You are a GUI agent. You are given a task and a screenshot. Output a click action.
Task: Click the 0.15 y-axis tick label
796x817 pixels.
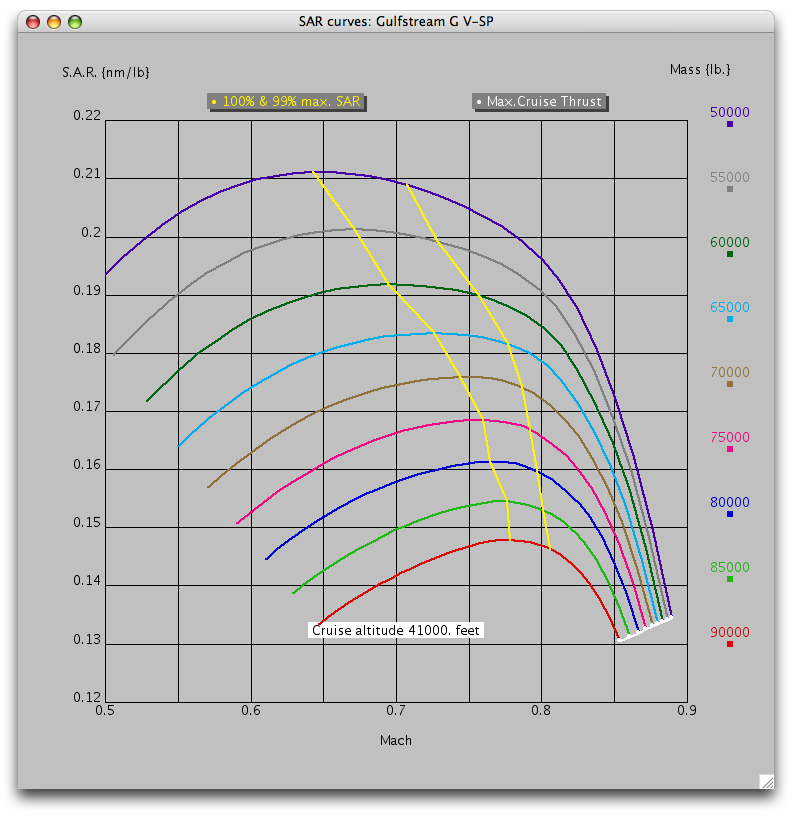pyautogui.click(x=87, y=523)
